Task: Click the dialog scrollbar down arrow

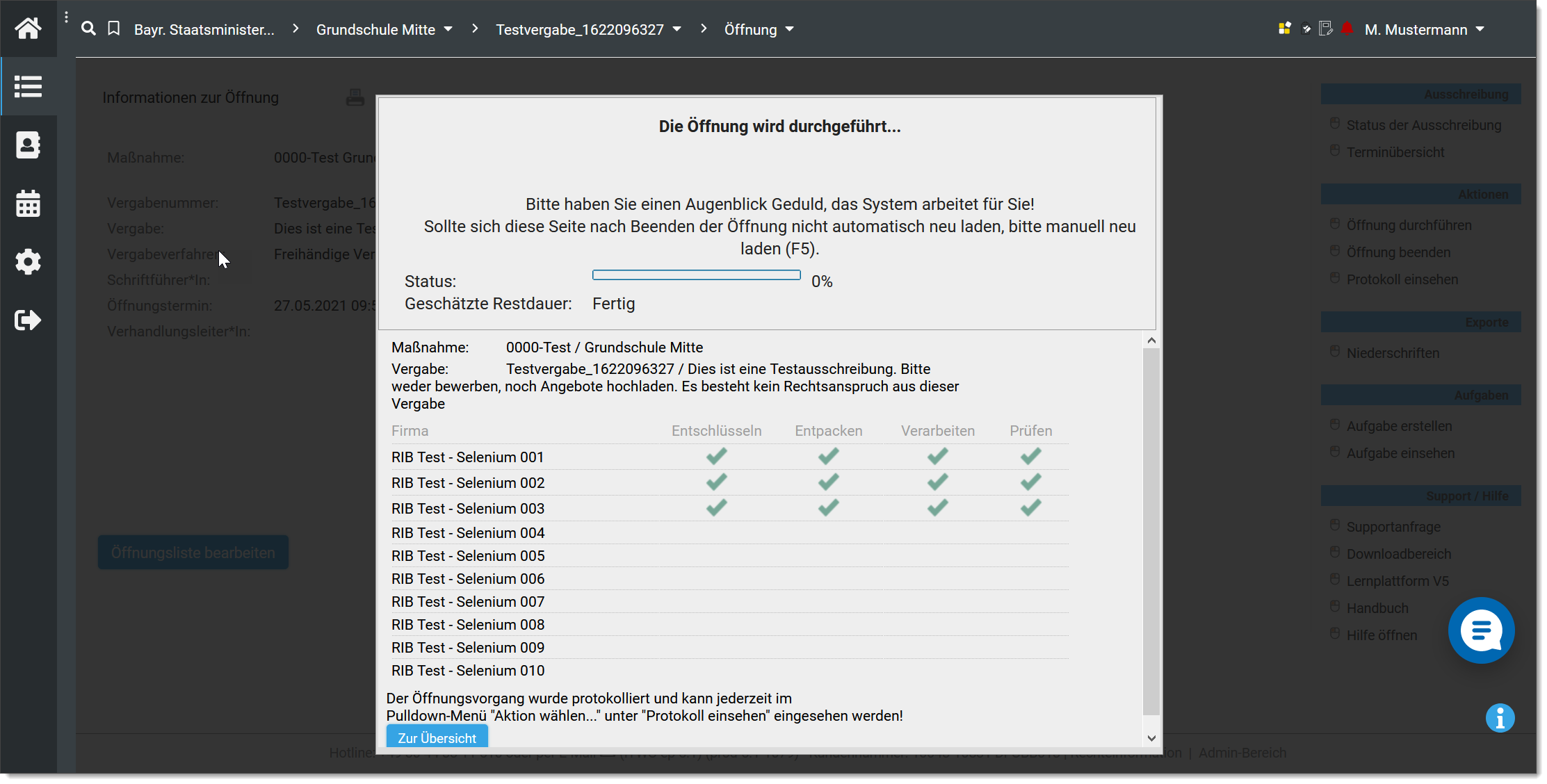Action: (1151, 738)
